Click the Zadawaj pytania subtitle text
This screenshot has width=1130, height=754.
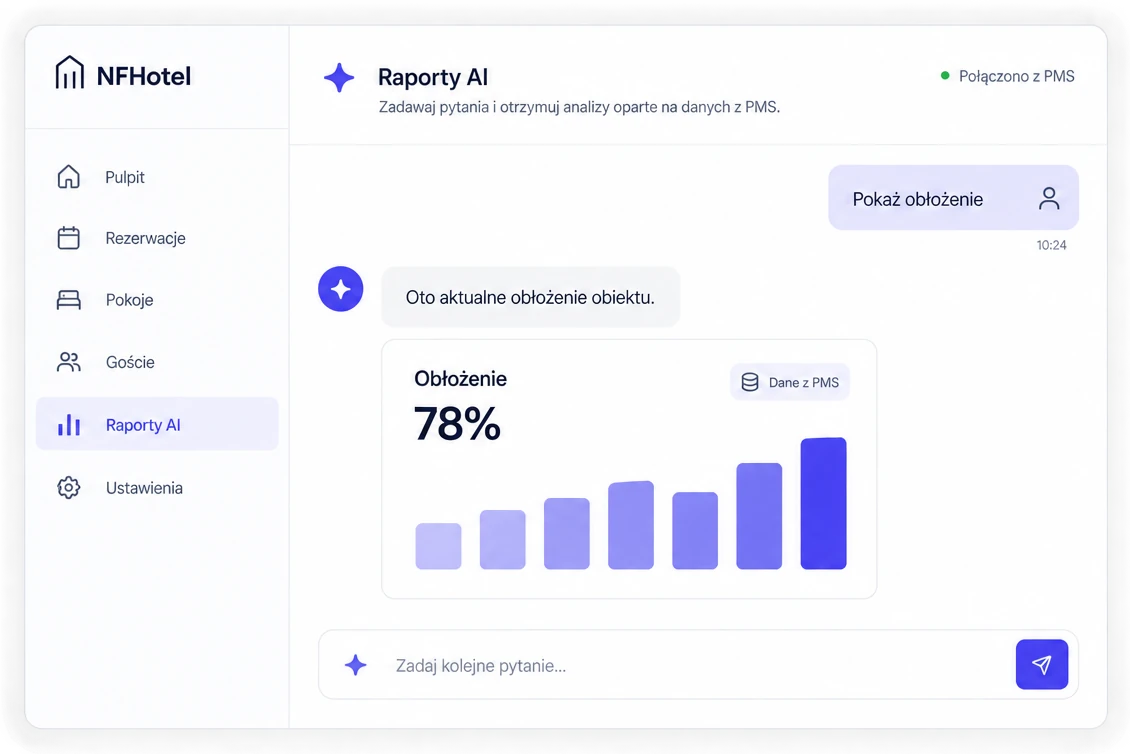click(x=579, y=107)
